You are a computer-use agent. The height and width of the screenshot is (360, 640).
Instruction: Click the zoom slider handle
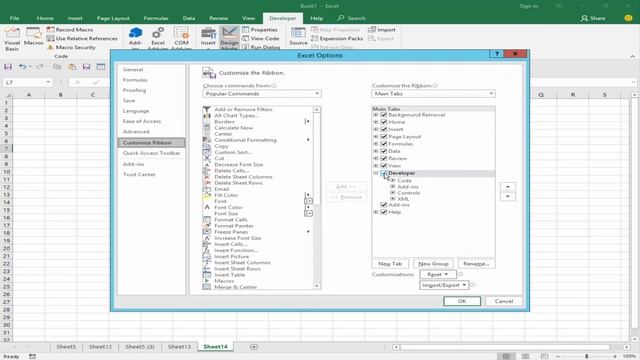click(x=587, y=356)
